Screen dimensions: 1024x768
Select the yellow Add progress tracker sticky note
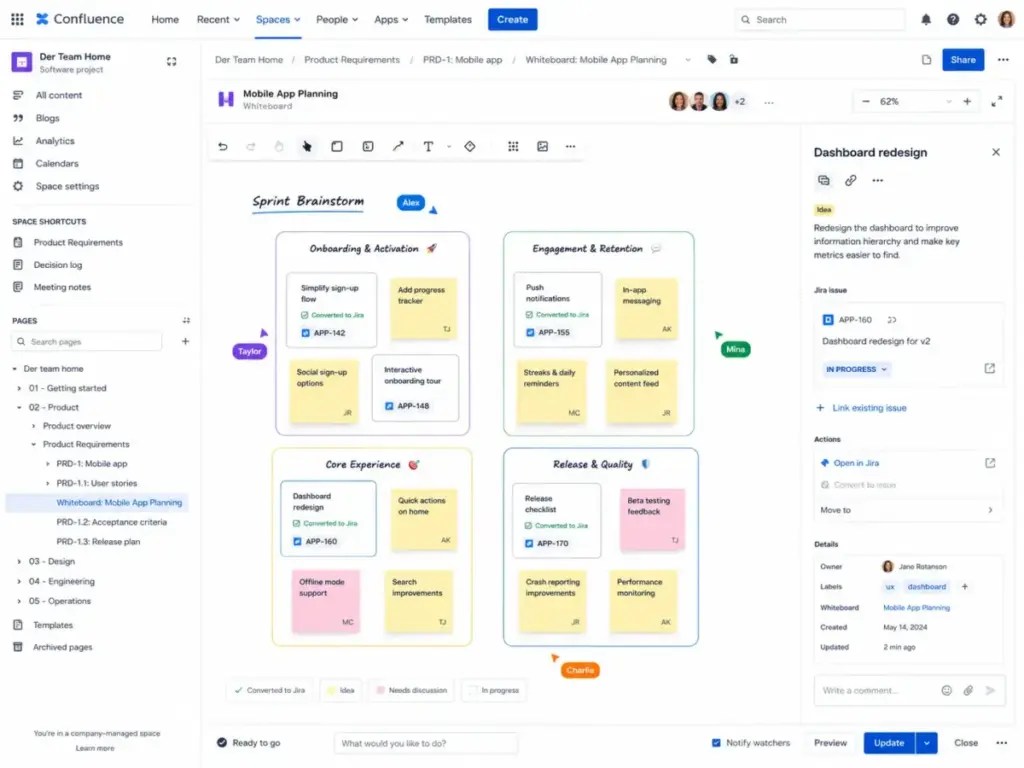423,308
